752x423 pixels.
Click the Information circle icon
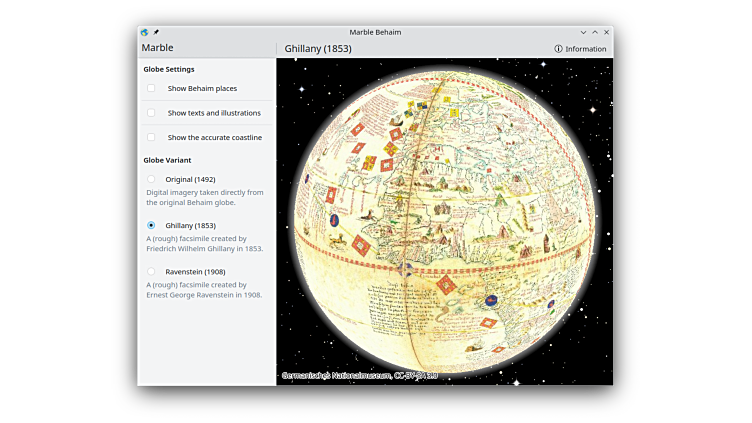tap(558, 49)
